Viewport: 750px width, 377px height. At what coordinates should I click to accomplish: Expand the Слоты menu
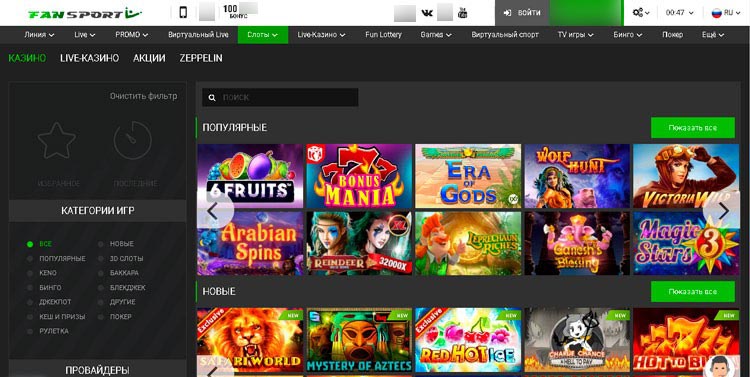pyautogui.click(x=263, y=34)
